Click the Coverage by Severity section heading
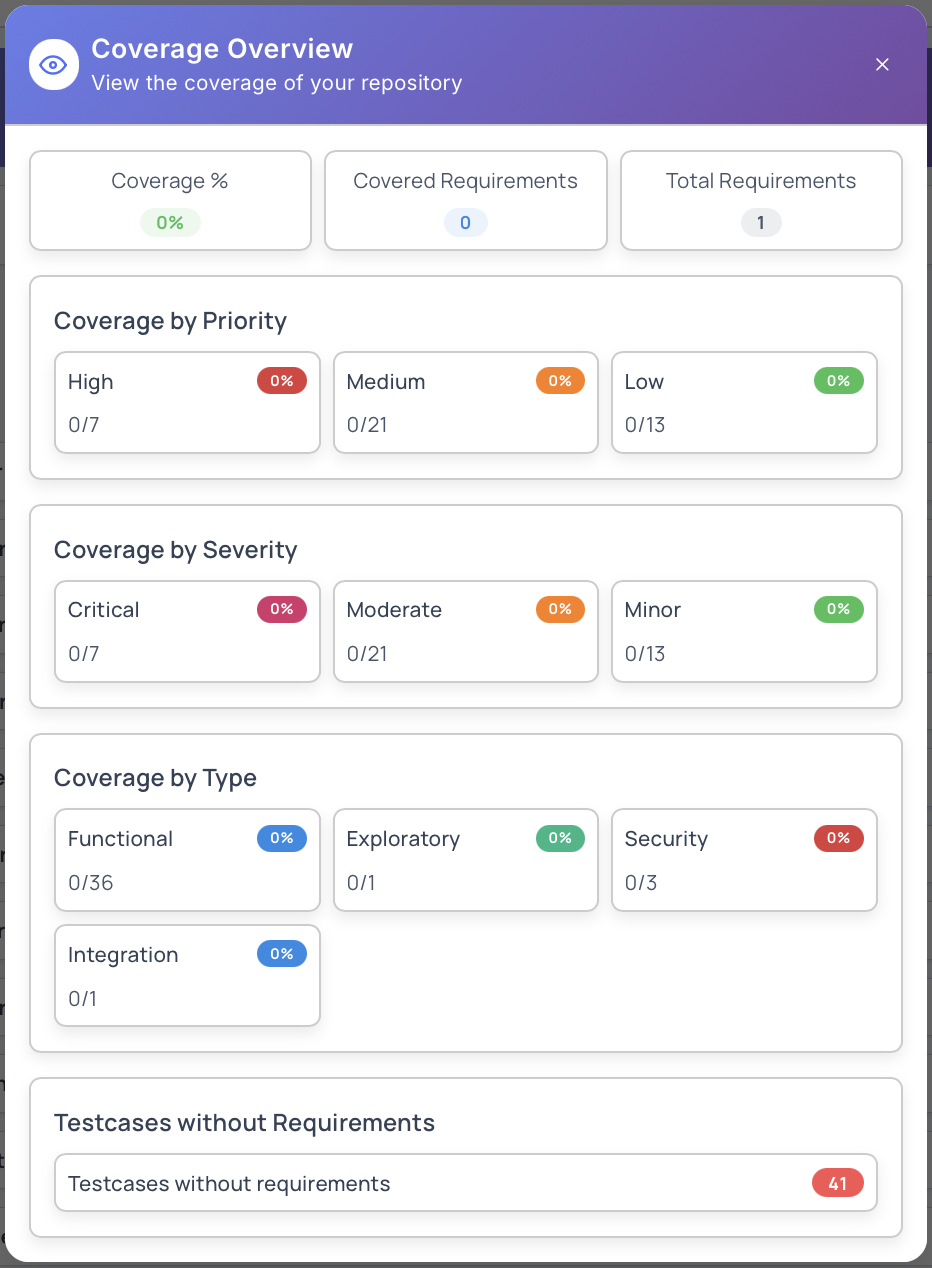Screen dimensions: 932x1268 [x=175, y=550]
